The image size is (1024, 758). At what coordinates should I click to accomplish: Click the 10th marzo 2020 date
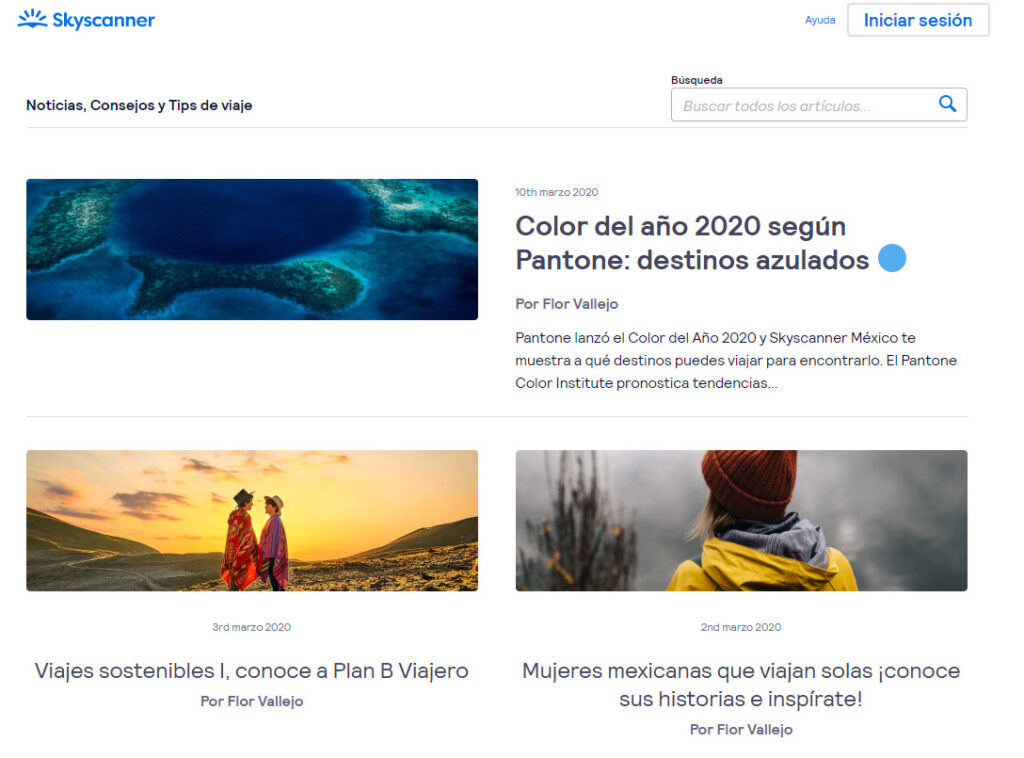pos(556,192)
